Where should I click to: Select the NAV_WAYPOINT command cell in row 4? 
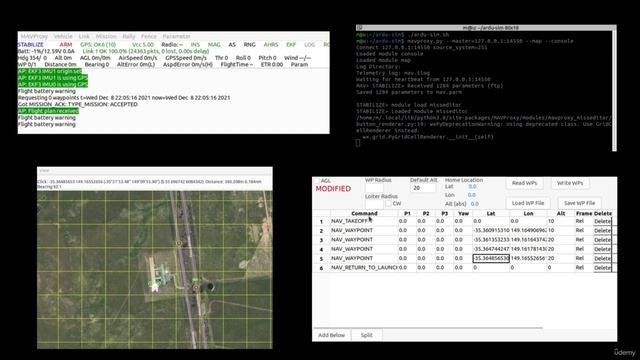[364, 249]
